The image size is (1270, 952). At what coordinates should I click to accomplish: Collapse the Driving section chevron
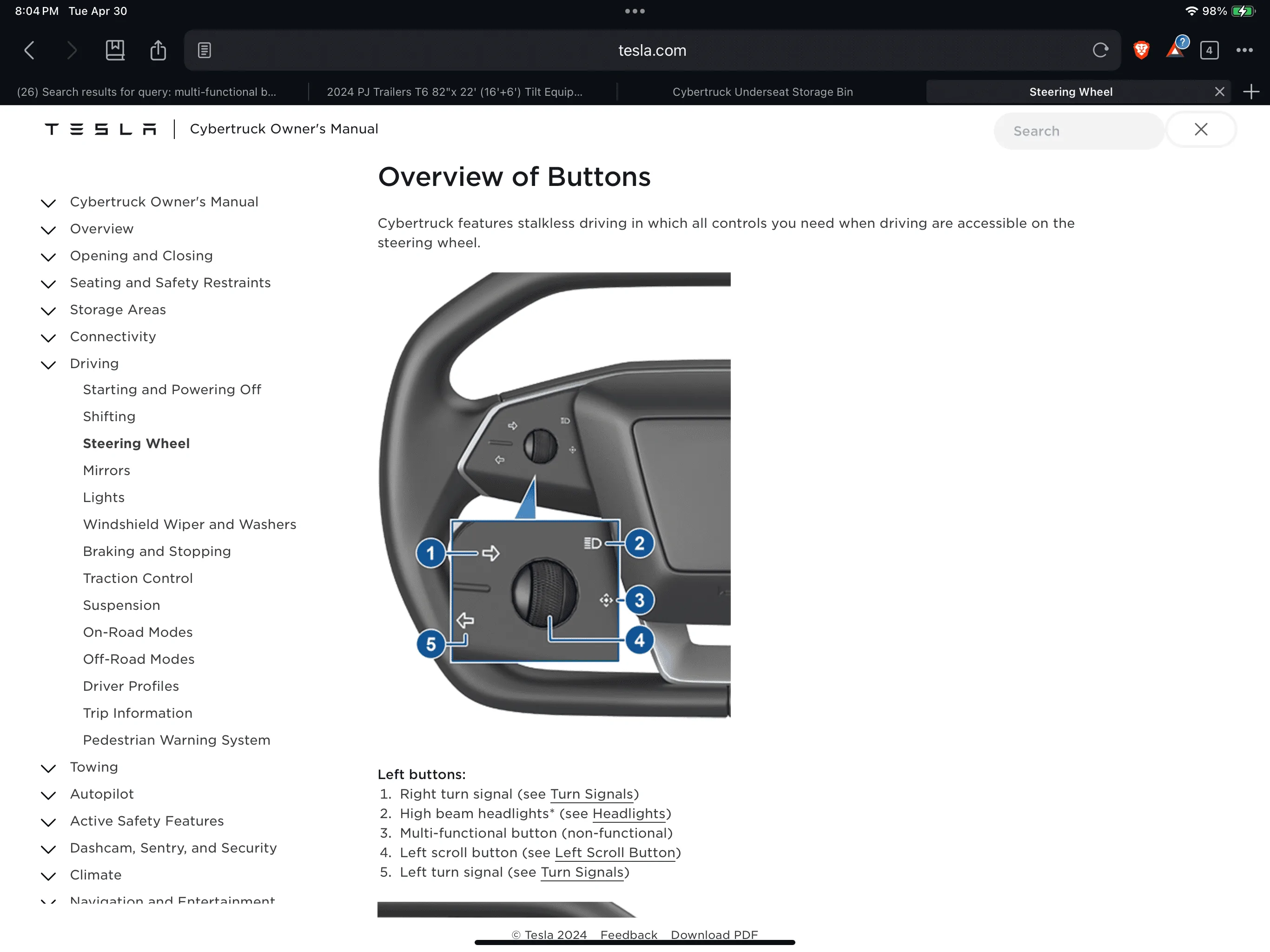point(48,364)
